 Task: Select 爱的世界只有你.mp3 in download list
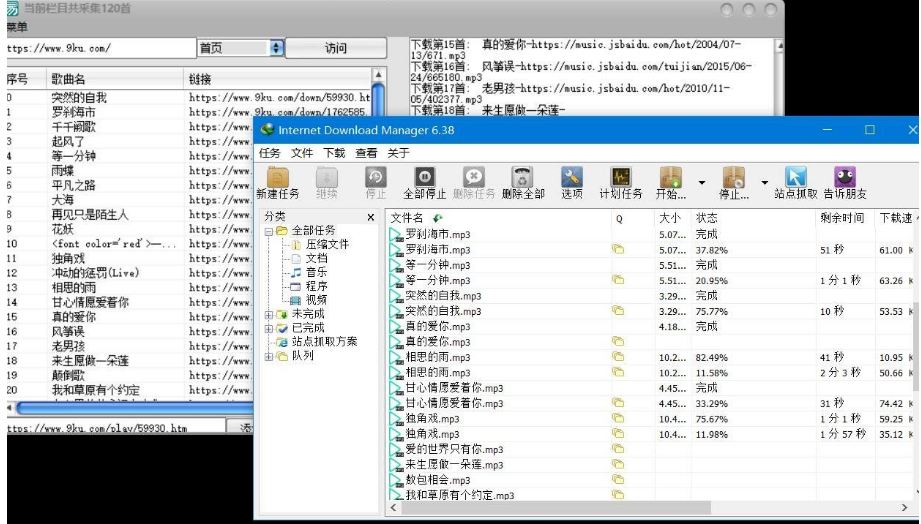tap(651, 449)
